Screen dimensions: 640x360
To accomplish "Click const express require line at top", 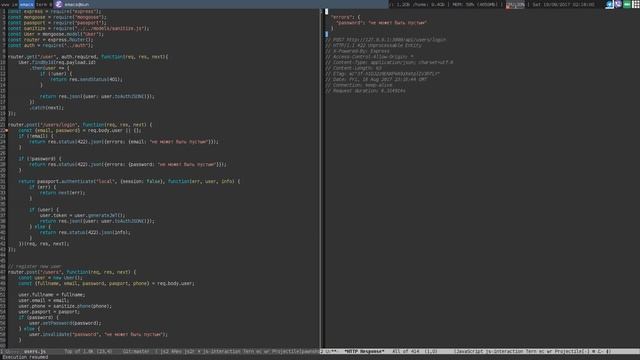I will [54, 11].
